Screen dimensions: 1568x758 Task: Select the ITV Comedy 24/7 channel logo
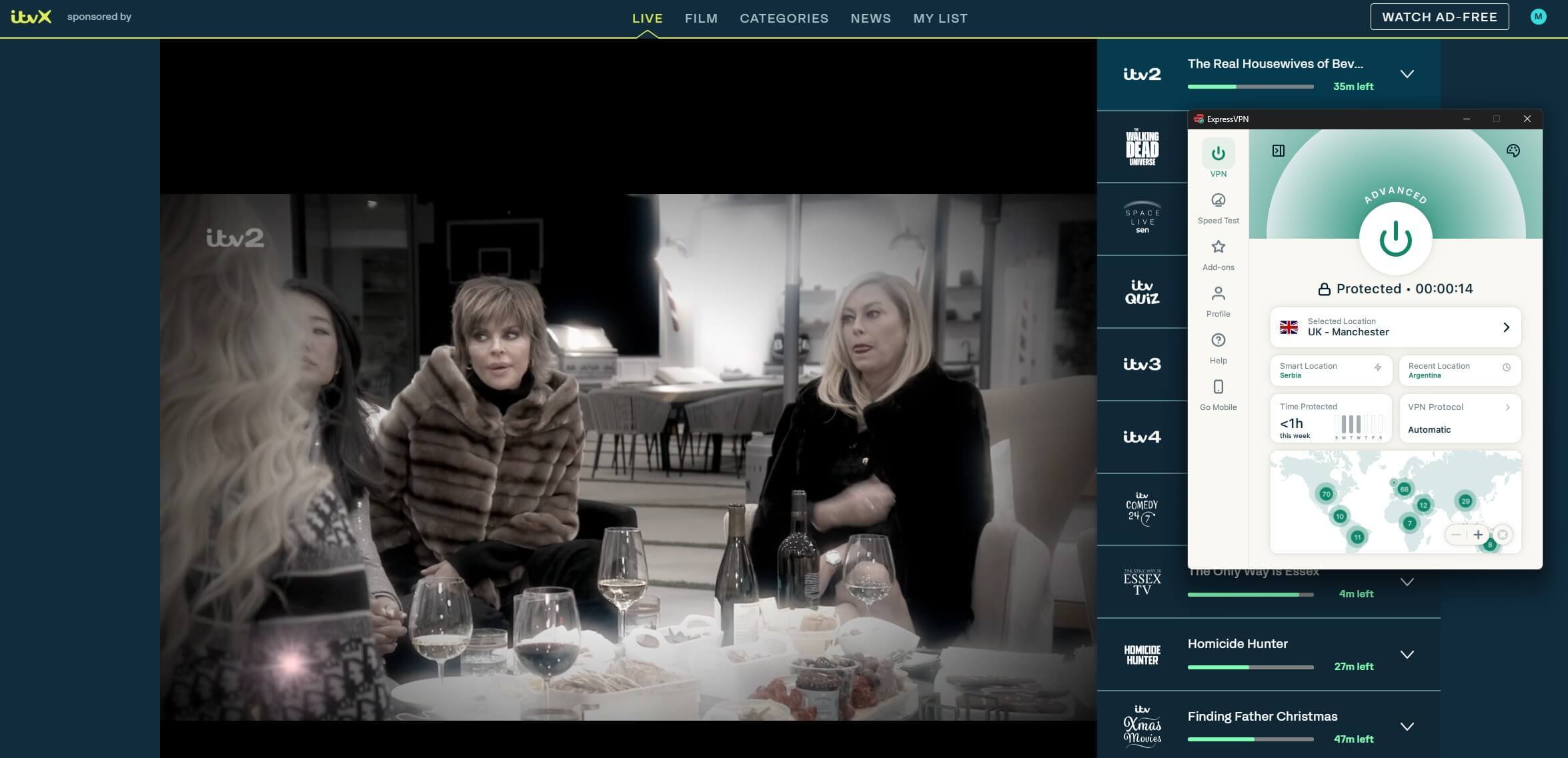pyautogui.click(x=1142, y=509)
